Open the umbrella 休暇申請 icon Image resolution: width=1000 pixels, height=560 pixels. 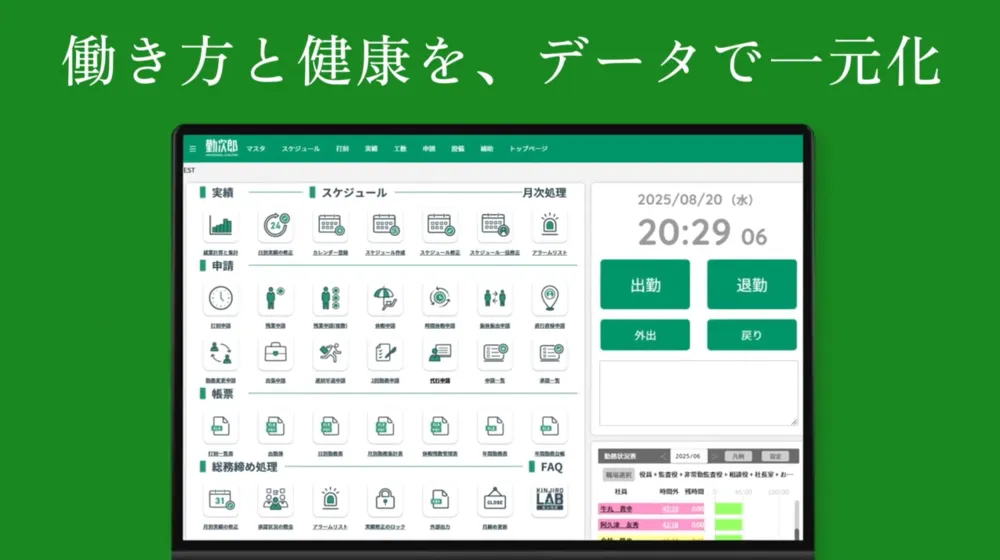[385, 298]
